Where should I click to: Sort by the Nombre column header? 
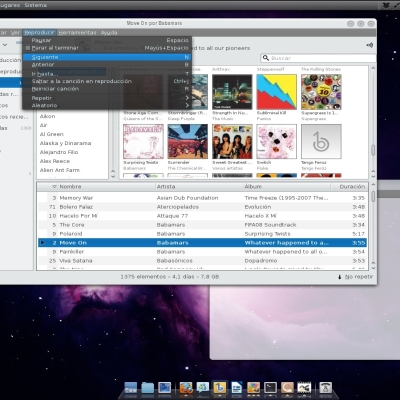pos(107,187)
